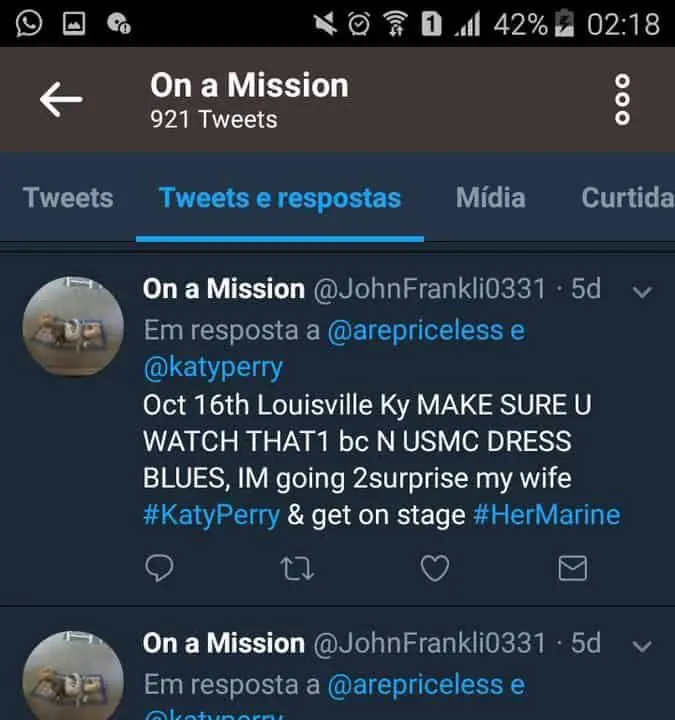Reply to the Louisville Ky tweet
The width and height of the screenshot is (675, 720).
(159, 569)
